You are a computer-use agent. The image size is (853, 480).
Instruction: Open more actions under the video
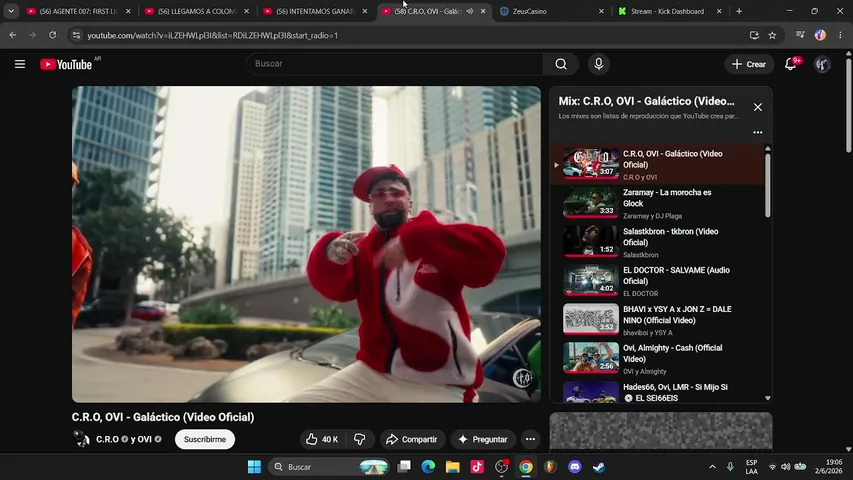pyautogui.click(x=530, y=439)
